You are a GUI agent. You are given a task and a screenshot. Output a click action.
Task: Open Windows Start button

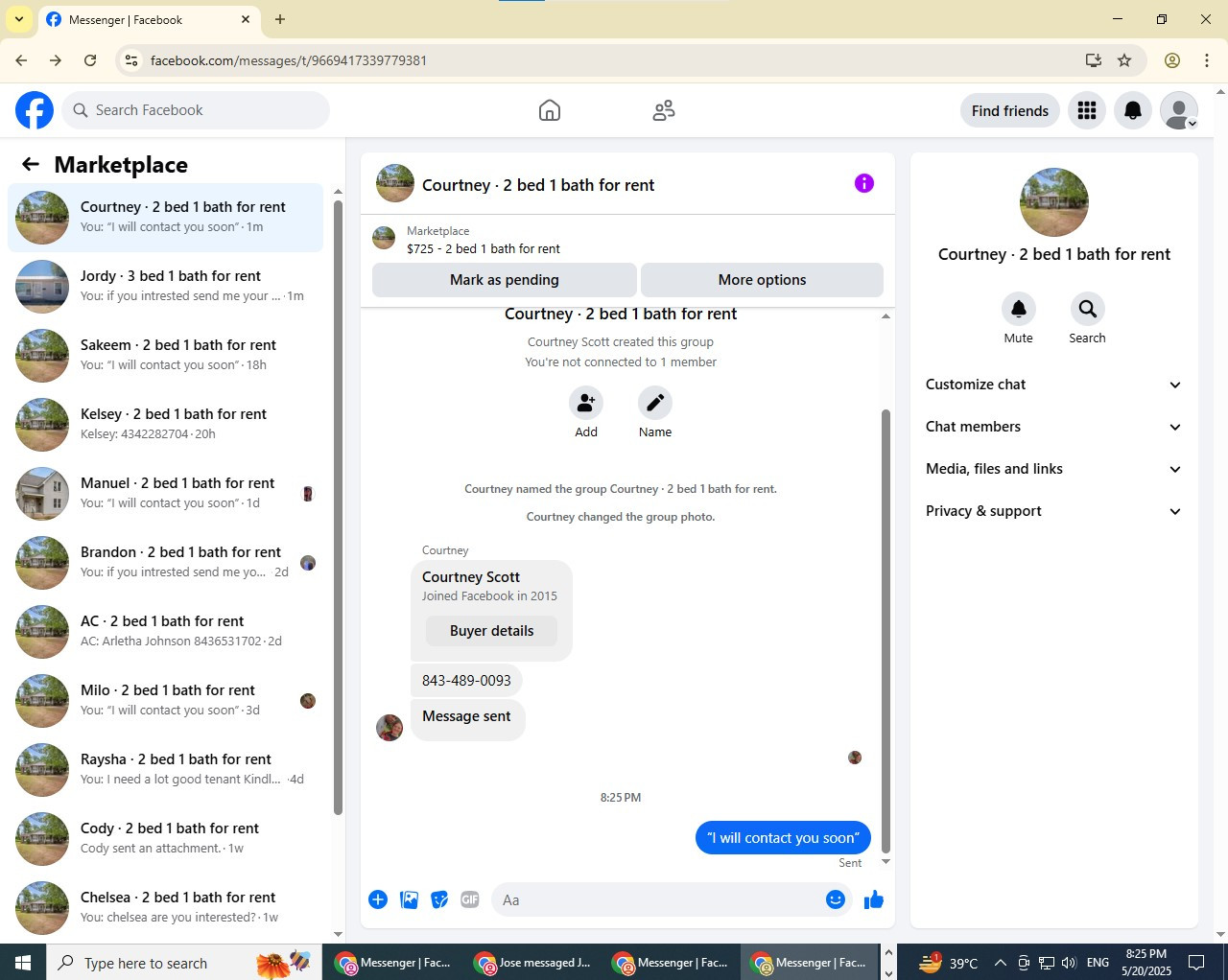[23, 962]
